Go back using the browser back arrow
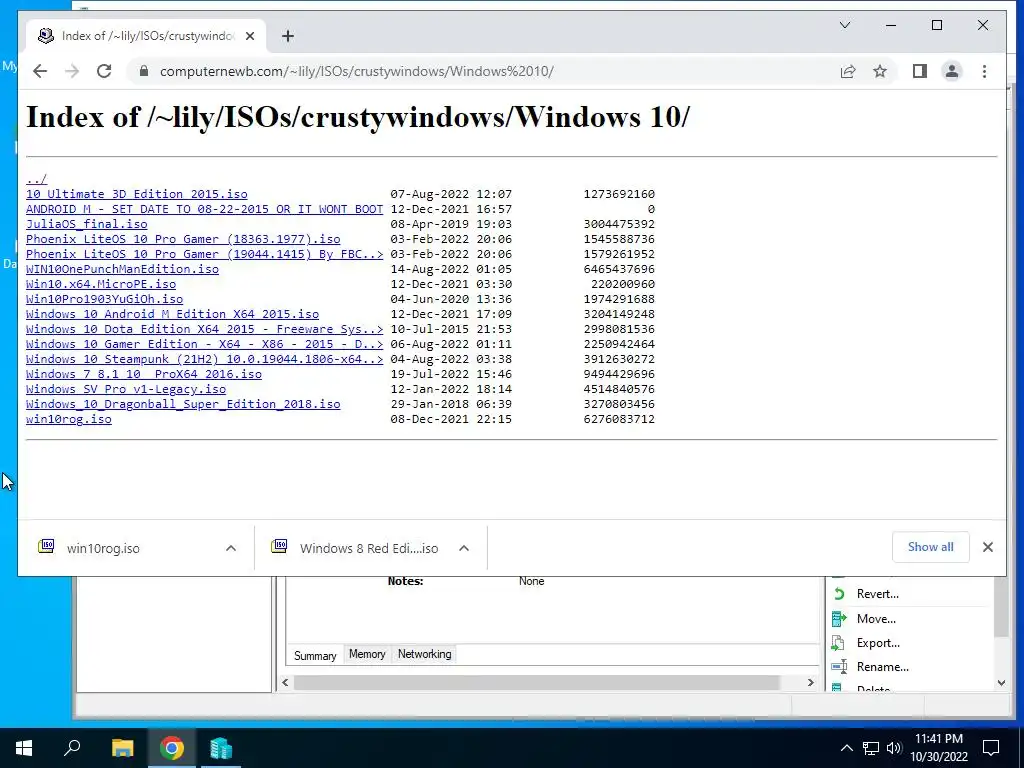This screenshot has height=768, width=1024. pos(40,71)
